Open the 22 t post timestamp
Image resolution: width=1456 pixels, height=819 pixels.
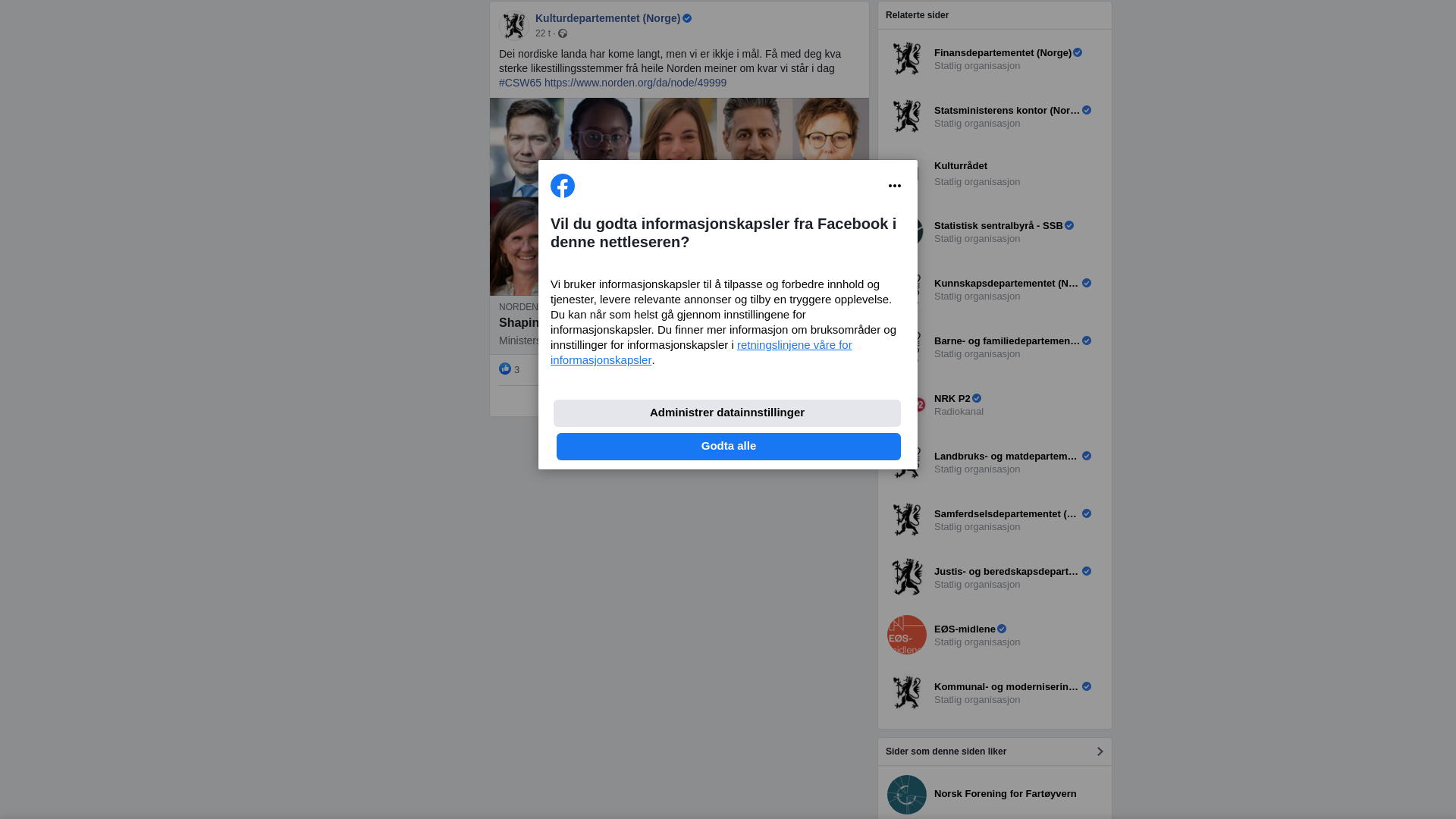[x=543, y=33]
